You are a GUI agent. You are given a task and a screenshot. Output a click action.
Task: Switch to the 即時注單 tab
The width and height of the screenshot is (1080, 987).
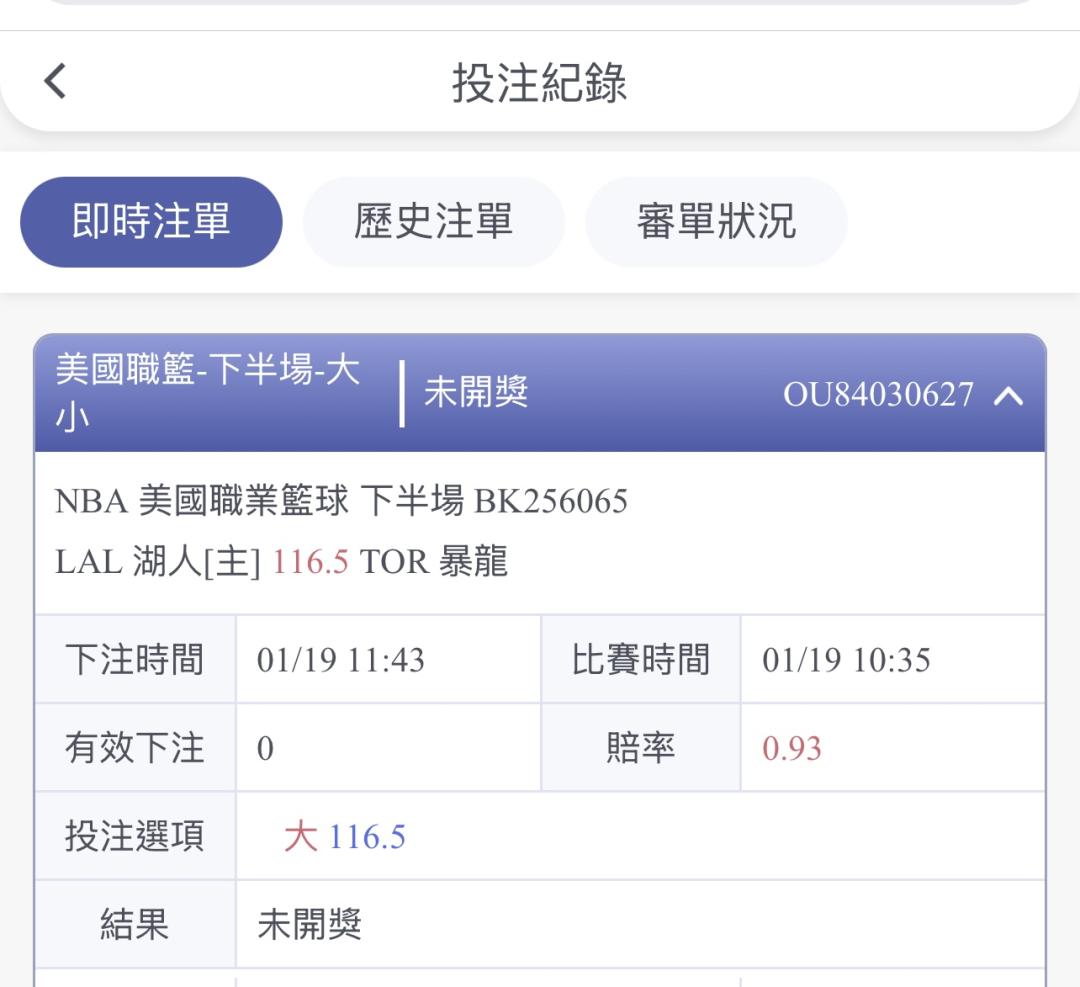[151, 222]
